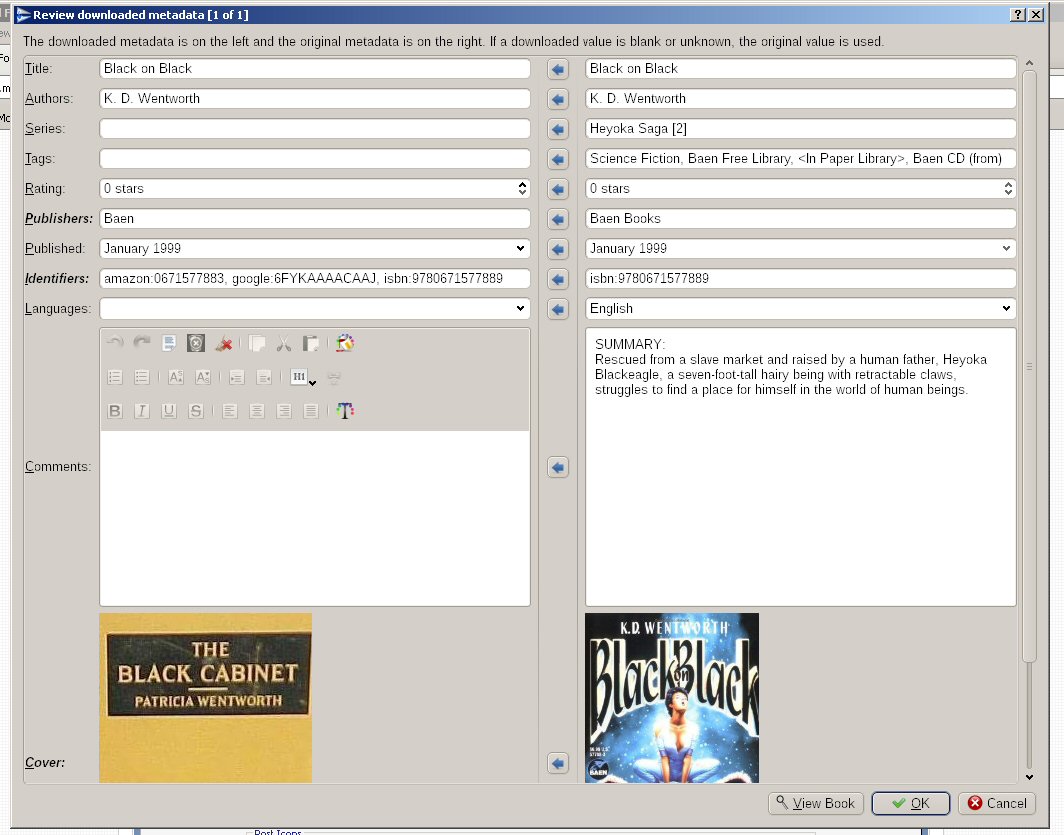This screenshot has height=835, width=1064.
Task: Select The Black Cabinet downloaded cover
Action: point(206,698)
